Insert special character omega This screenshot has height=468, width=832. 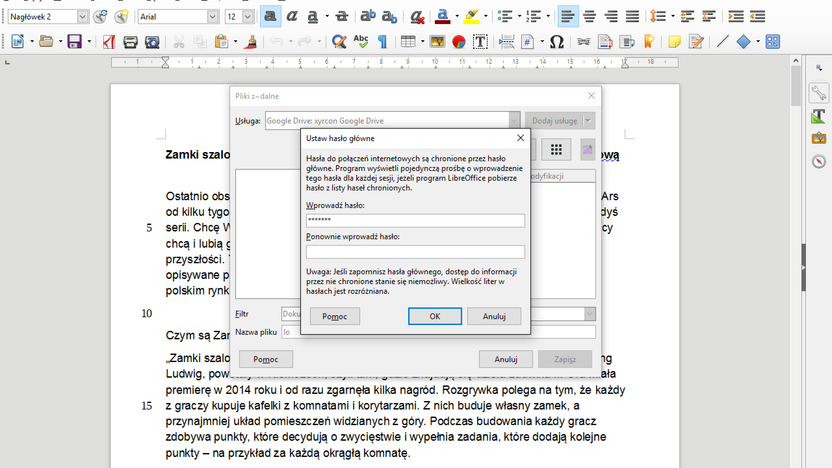click(x=557, y=41)
